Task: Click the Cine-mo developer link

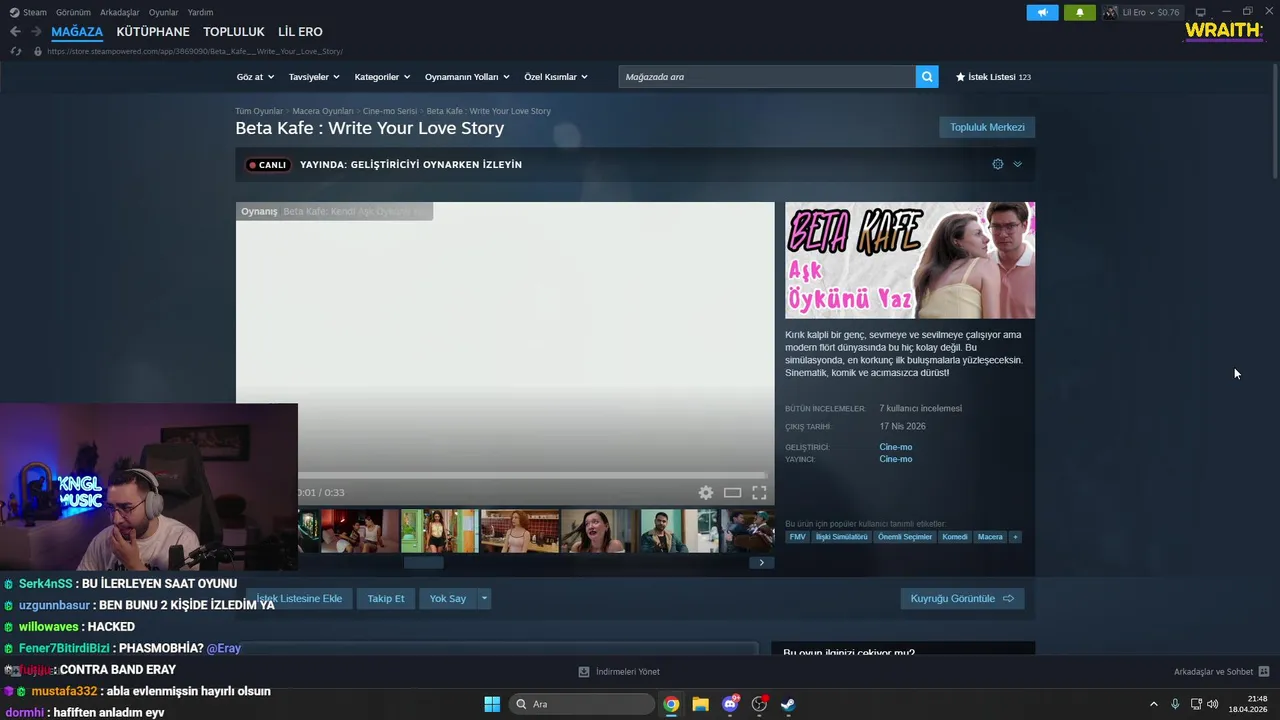Action: (896, 447)
